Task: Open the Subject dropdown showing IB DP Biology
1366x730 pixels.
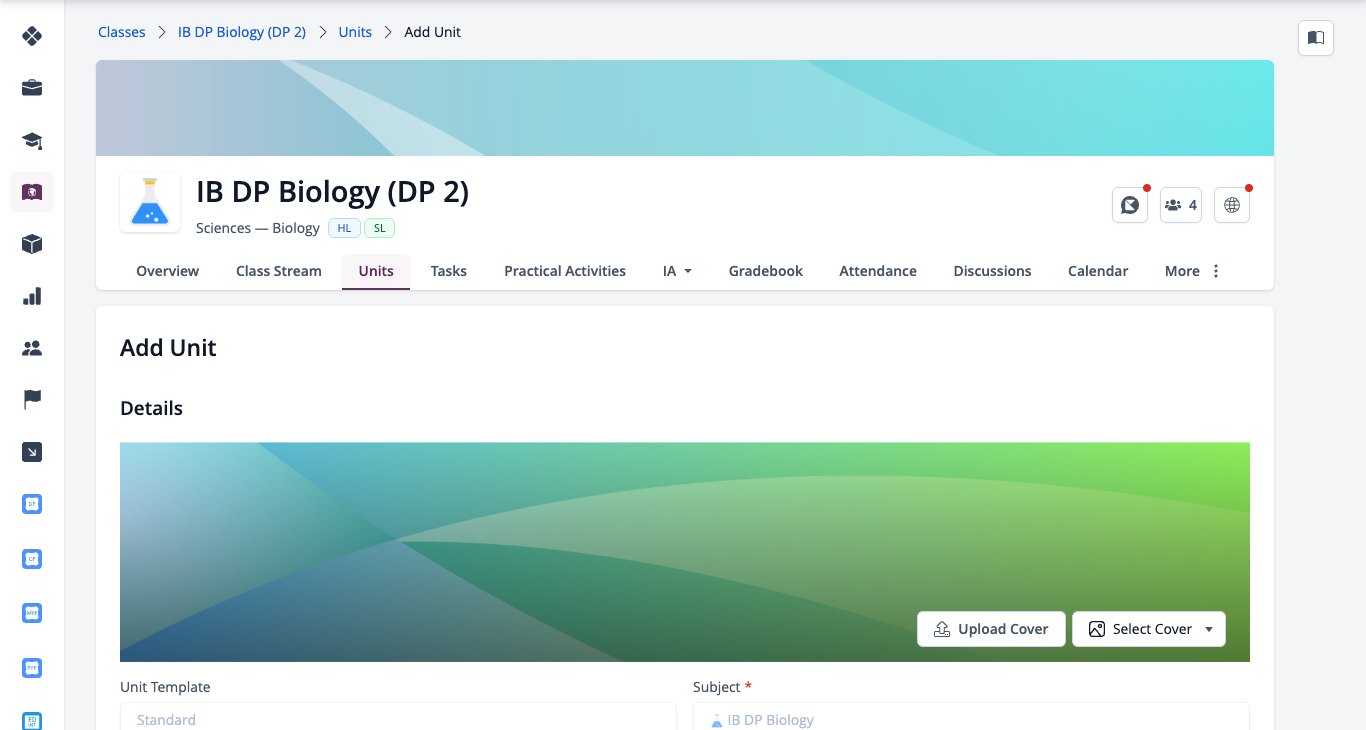Action: [x=971, y=716]
